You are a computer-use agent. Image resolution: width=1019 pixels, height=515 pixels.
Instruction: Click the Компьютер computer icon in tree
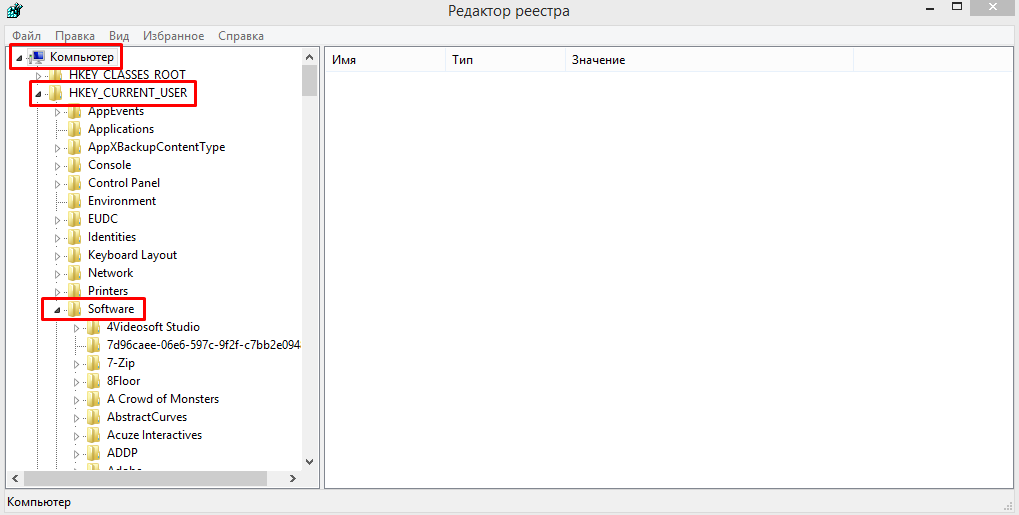[38, 57]
